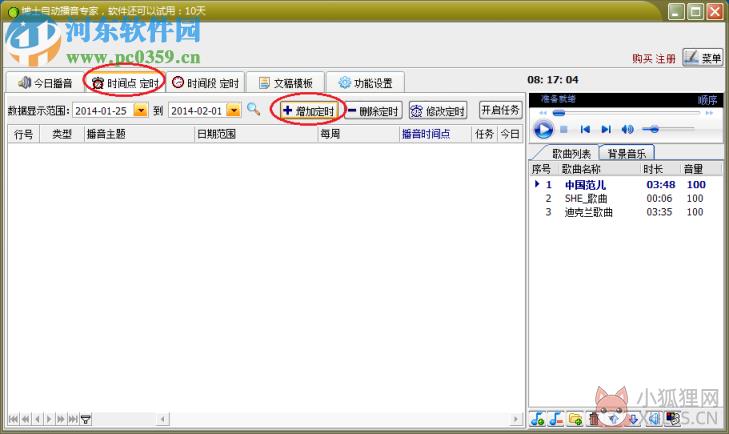The height and width of the screenshot is (434, 729).
Task: Click the 每周 column header
Action: click(358, 134)
